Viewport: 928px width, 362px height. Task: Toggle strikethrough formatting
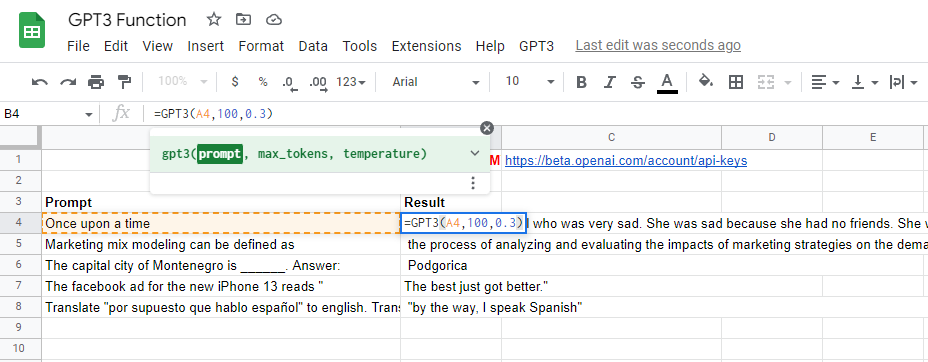[x=637, y=82]
